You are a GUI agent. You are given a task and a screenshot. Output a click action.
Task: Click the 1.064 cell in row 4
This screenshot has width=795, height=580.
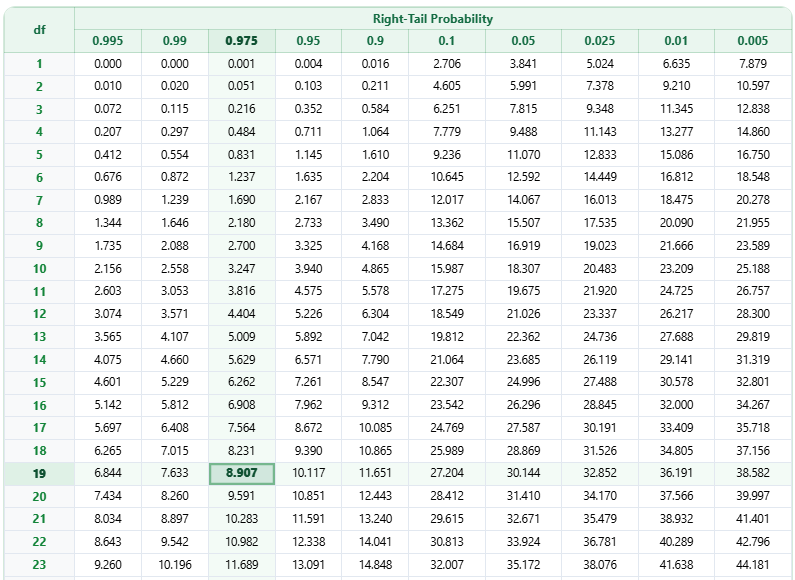pos(375,132)
